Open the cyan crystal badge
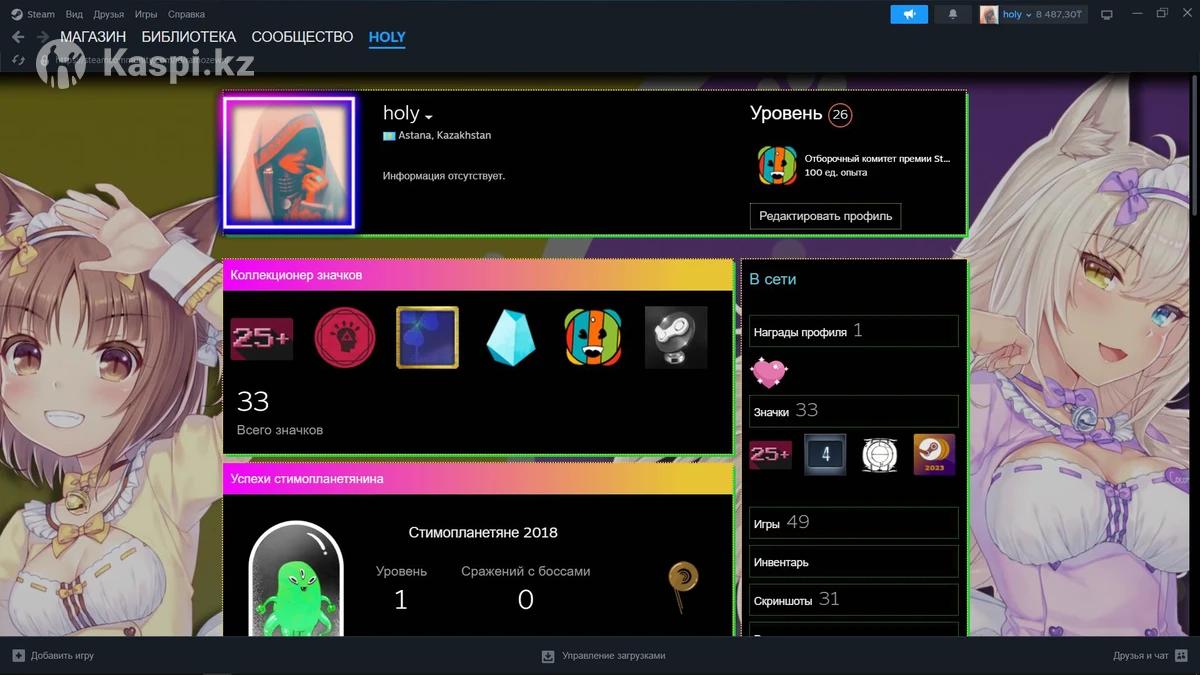 click(x=511, y=338)
